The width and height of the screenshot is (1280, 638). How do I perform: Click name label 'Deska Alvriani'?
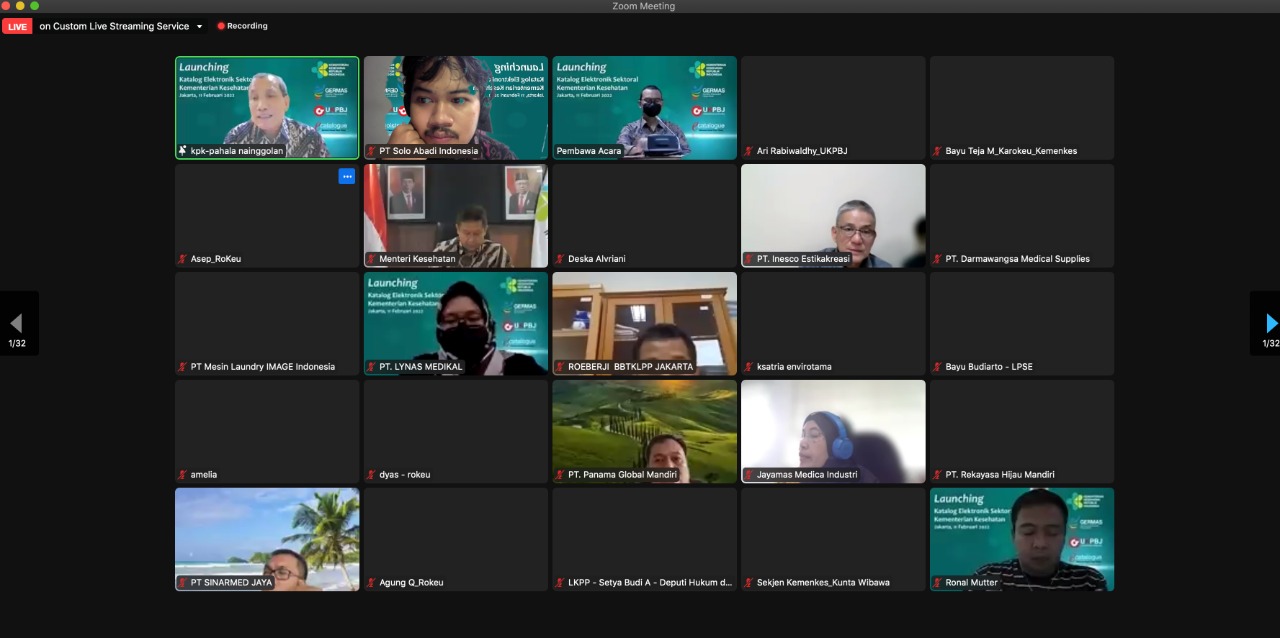[597, 259]
